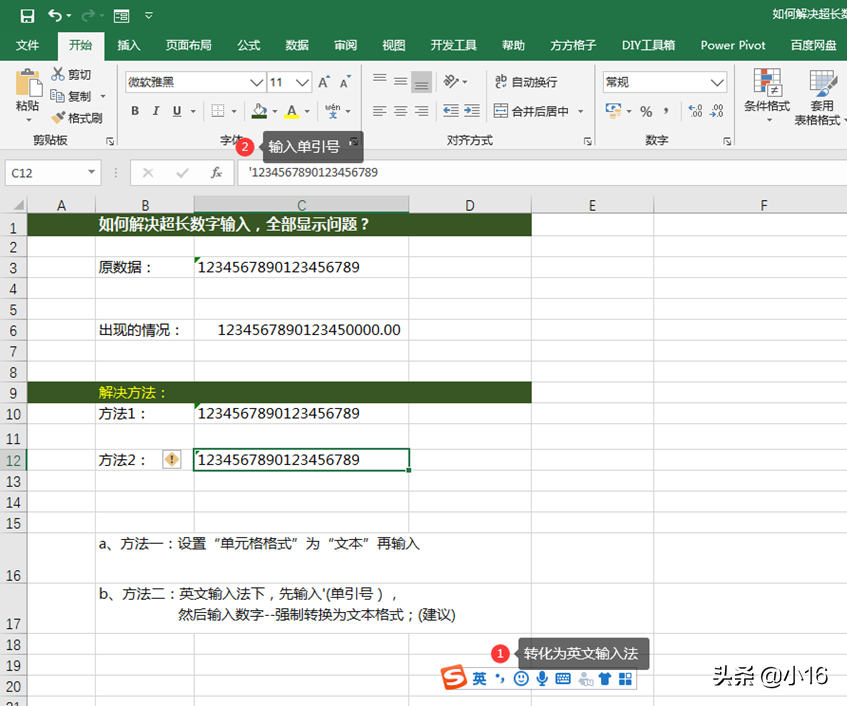Switch to the Power Pivot tab
This screenshot has height=706, width=847.
tap(733, 45)
